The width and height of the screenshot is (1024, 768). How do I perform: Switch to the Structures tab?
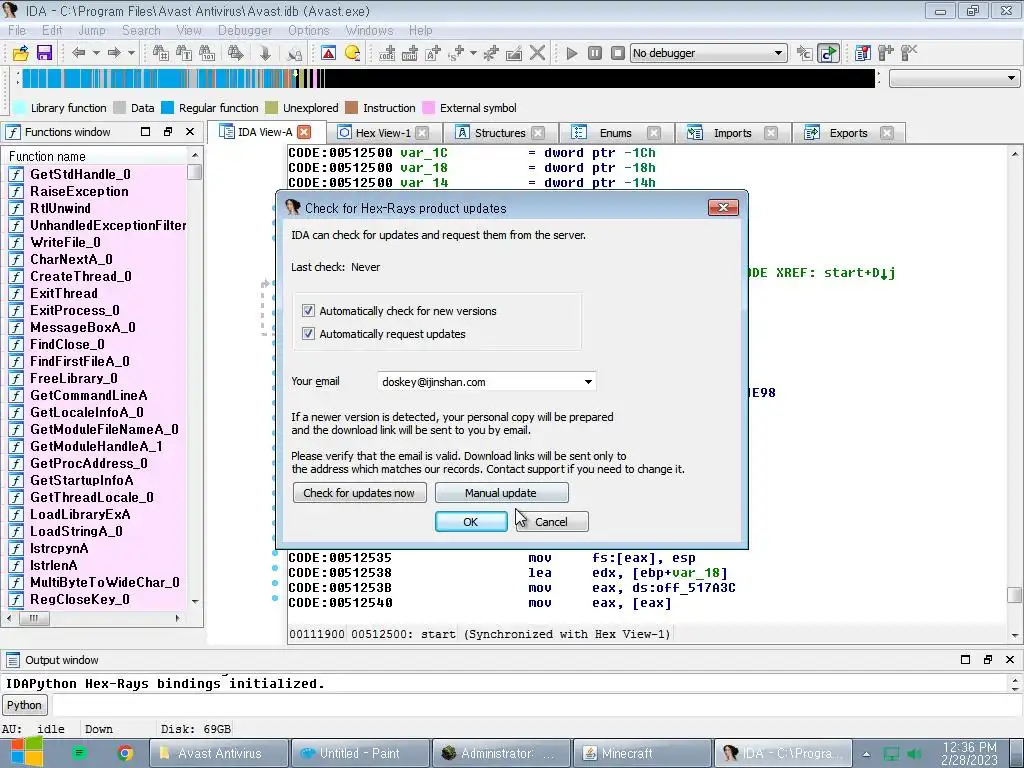(499, 133)
